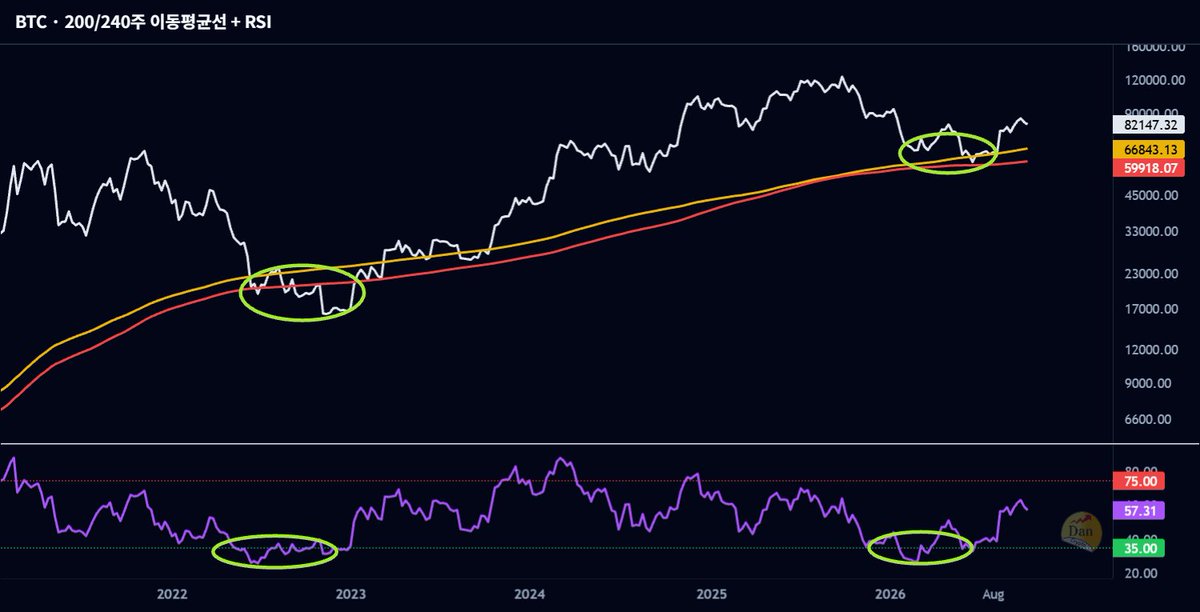Click the RSI 20.00 axis value

1140,574
